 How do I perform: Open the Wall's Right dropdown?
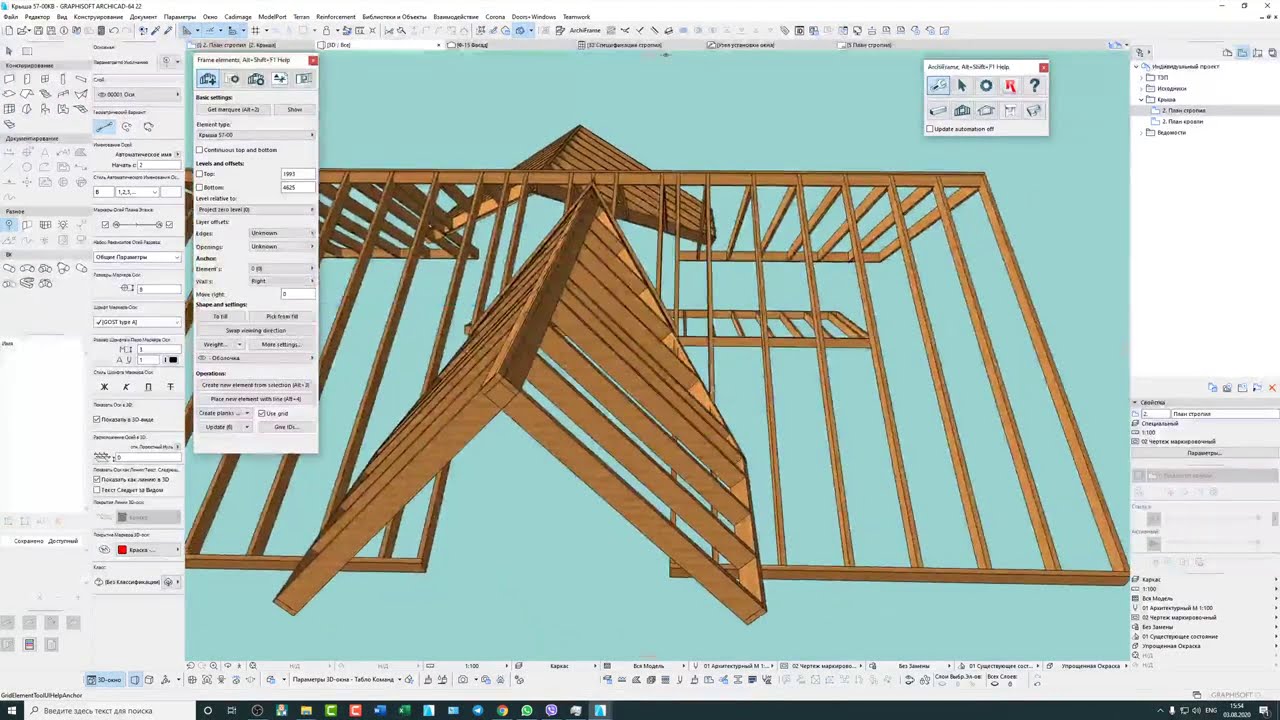(281, 281)
